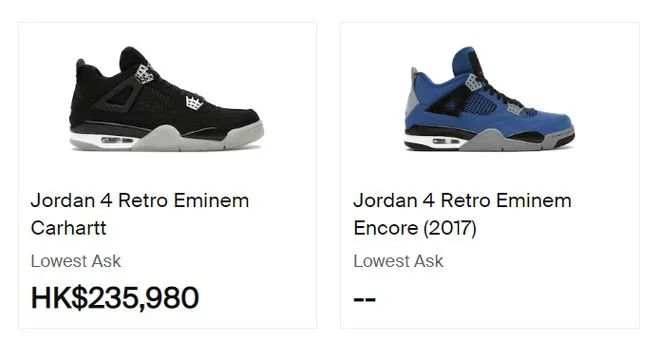Click the word Carhartt on the second title line
Image resolution: width=660 pixels, height=361 pixels.
[x=69, y=228]
